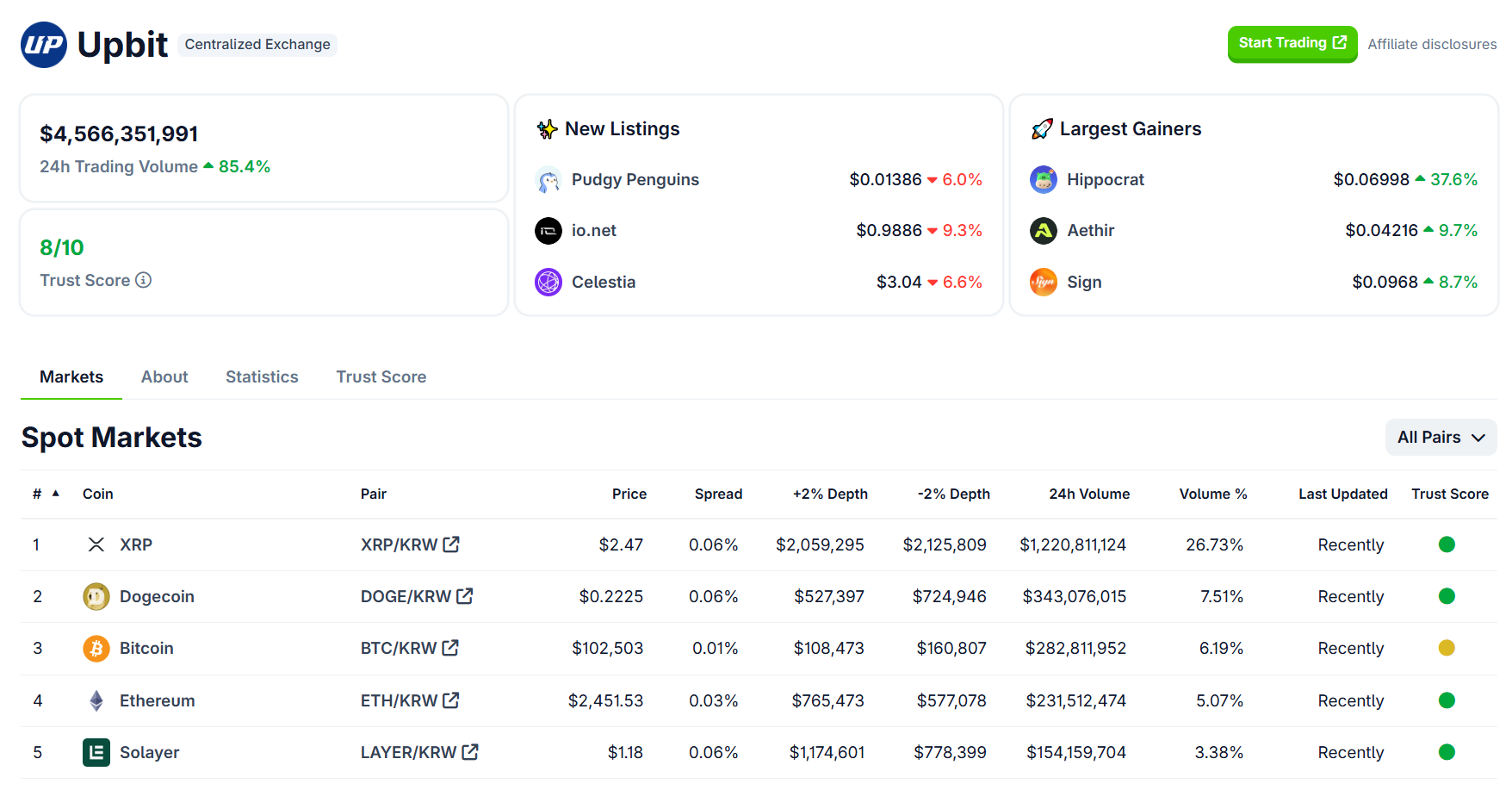Screen dimensions: 1512x790
Task: Click the Hippocrat coin icon
Action: (x=1044, y=180)
